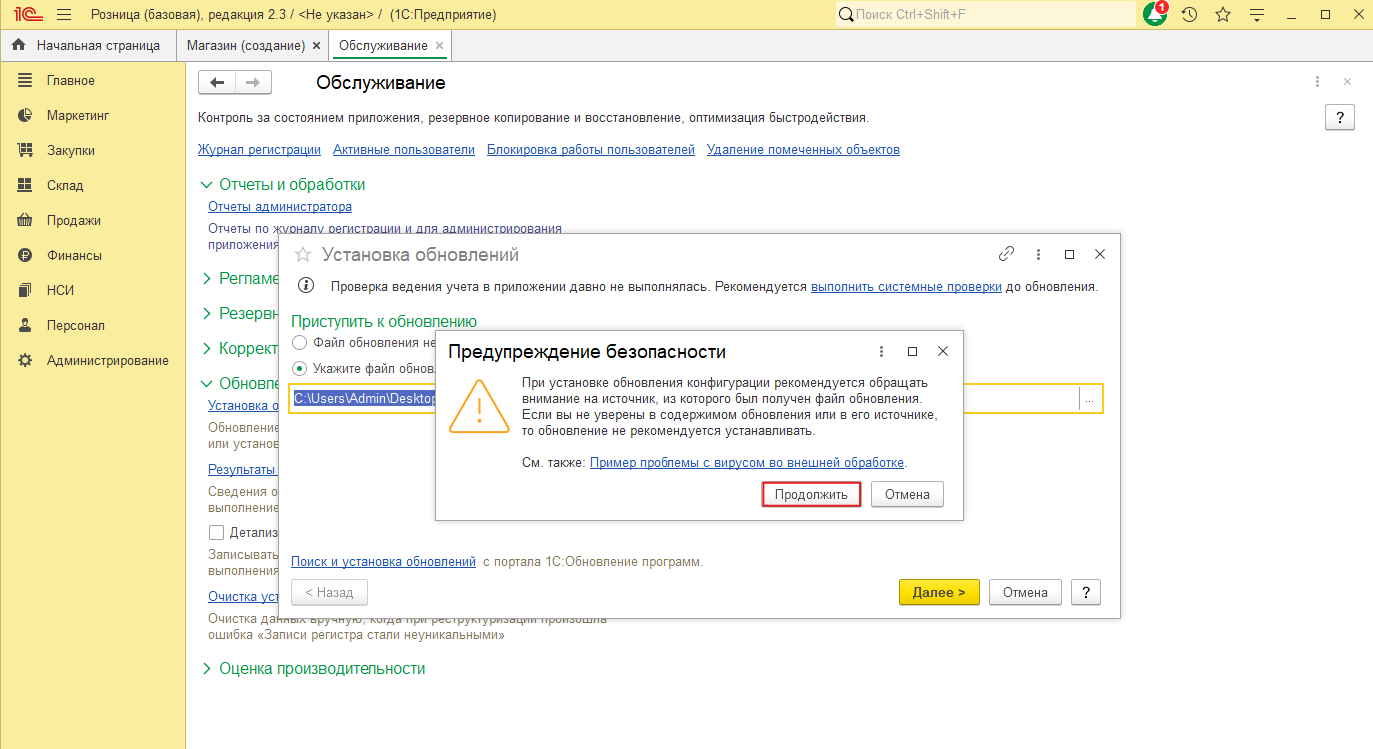Close the Обслуживание page with the X
1373x749 pixels.
(x=1347, y=82)
